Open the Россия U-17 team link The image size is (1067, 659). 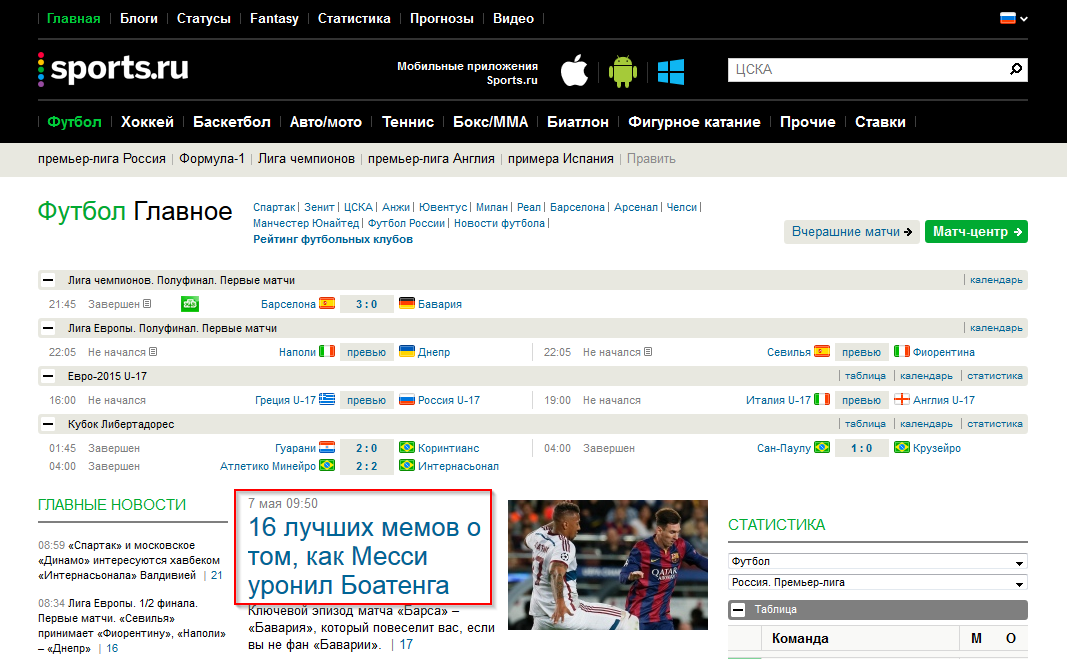(x=448, y=400)
